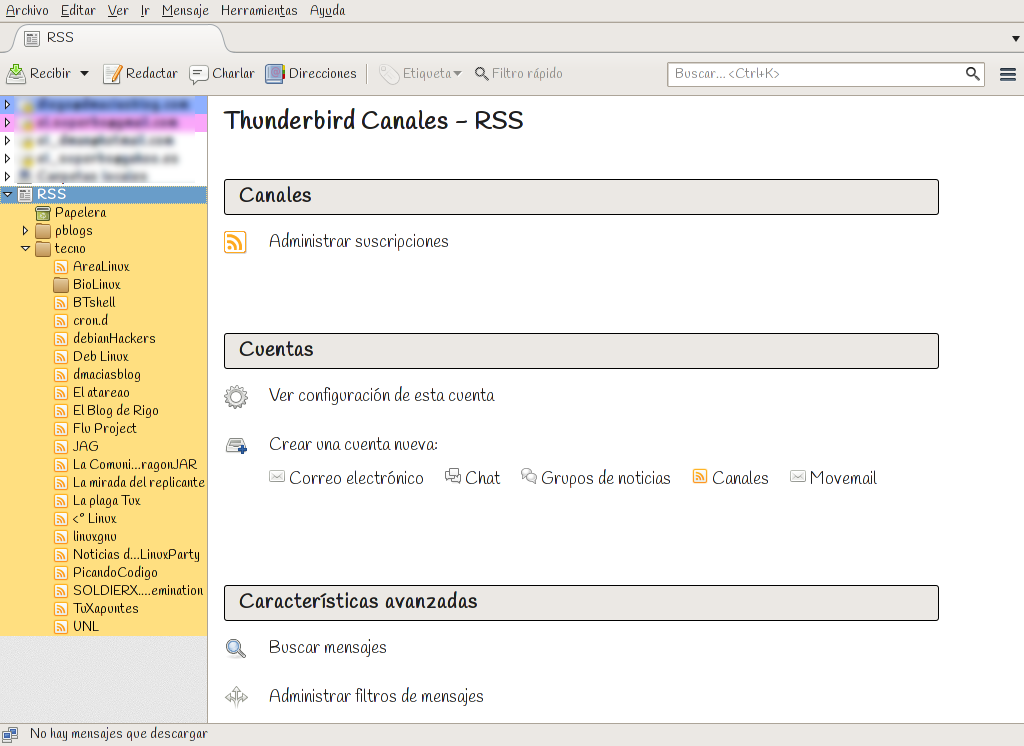Screen dimensions: 1024x746
Task: Select the Deb Linux feed
Action: (x=101, y=357)
